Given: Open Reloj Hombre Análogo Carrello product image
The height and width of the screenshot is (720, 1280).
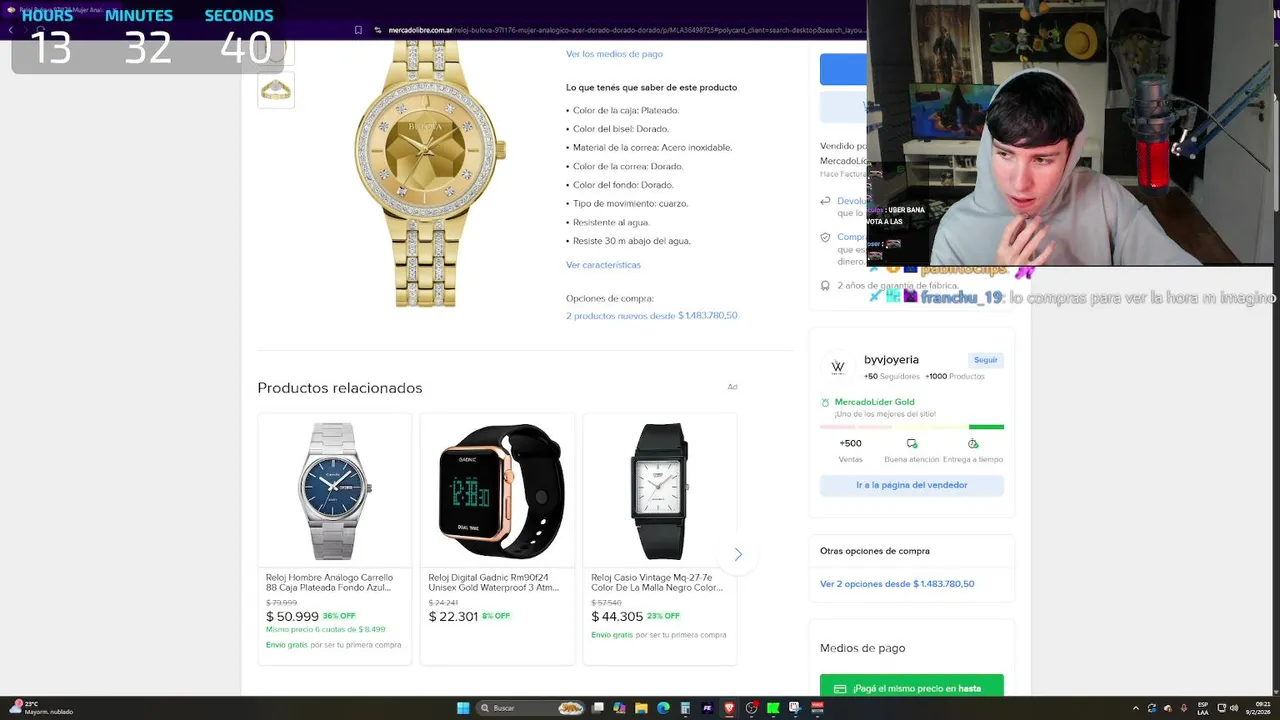Looking at the screenshot, I should (x=335, y=490).
